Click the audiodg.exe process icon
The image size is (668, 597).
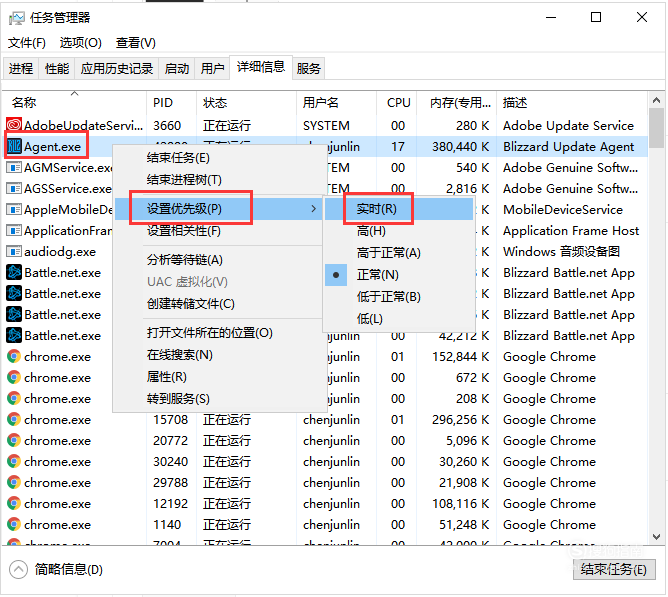[x=14, y=251]
